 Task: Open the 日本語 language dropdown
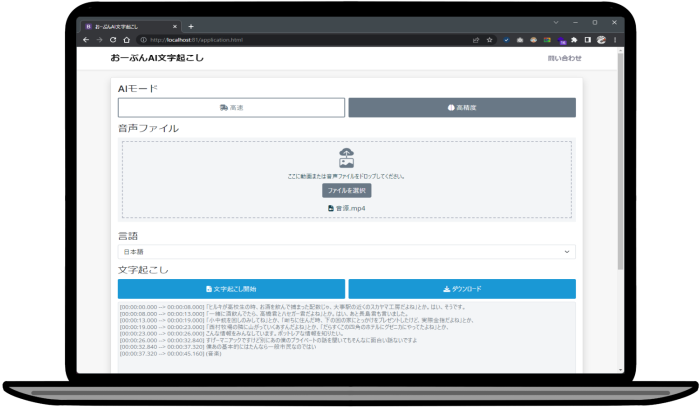(x=346, y=252)
